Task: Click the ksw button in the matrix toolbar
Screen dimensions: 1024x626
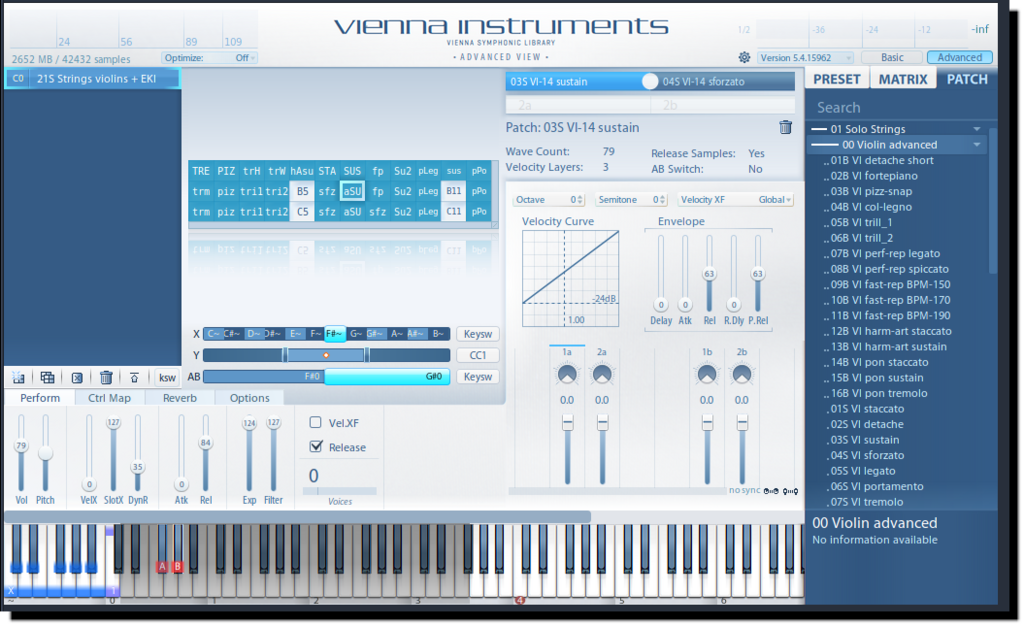Action: [x=167, y=377]
